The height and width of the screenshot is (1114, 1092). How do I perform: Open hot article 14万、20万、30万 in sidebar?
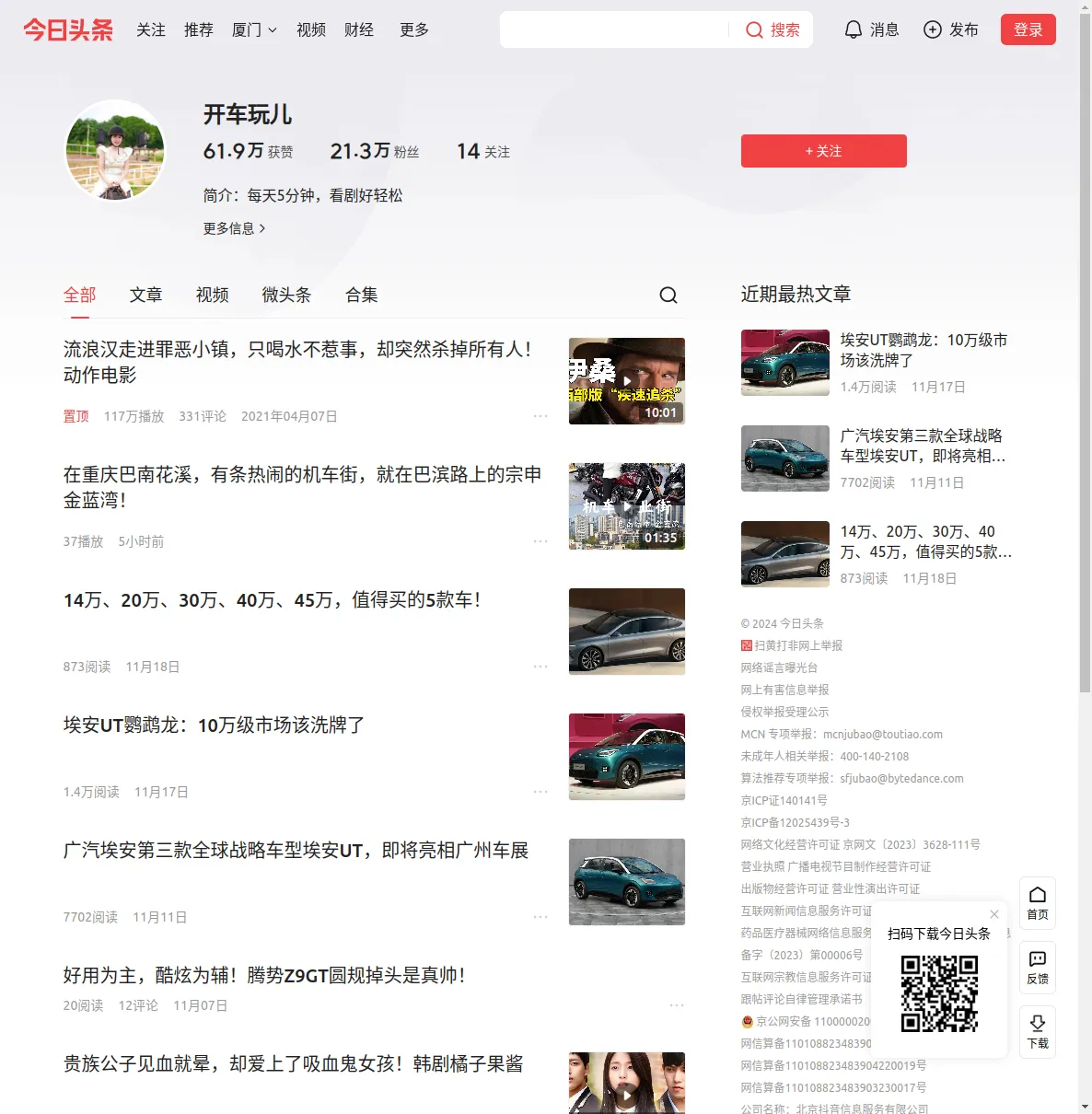click(x=926, y=541)
